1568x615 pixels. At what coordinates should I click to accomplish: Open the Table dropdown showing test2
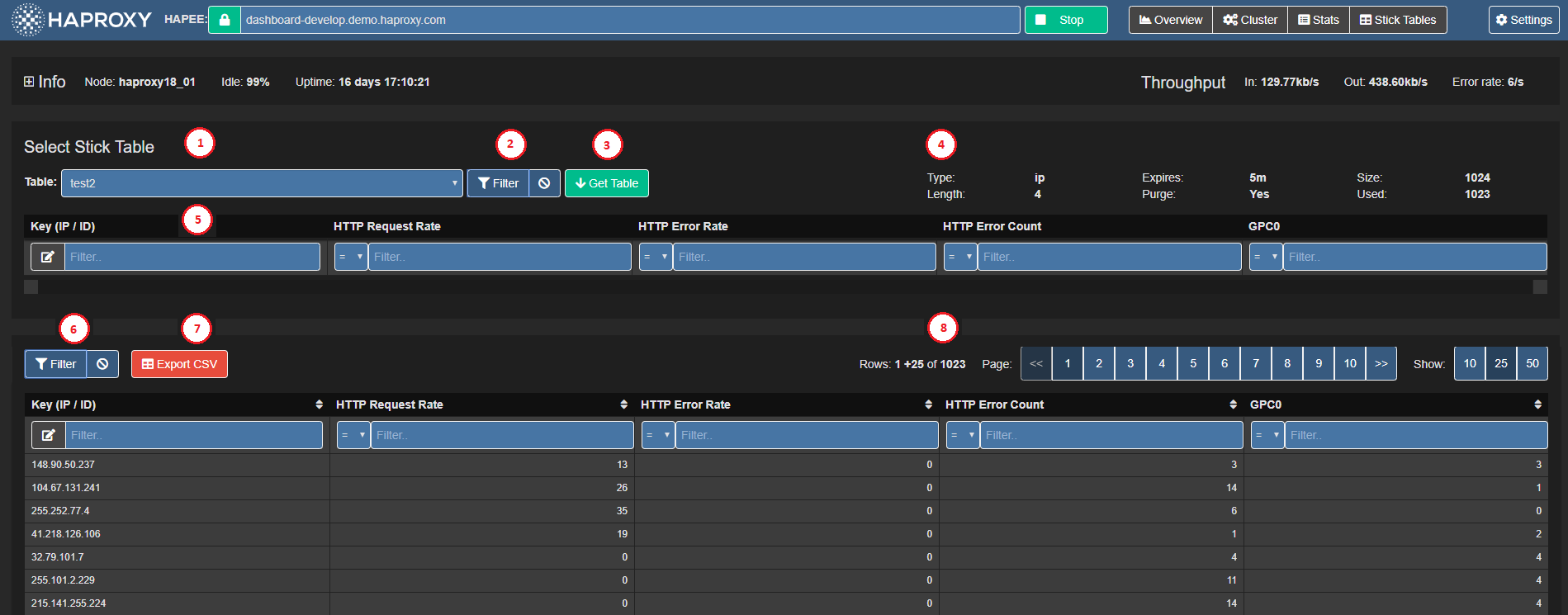pyautogui.click(x=262, y=183)
